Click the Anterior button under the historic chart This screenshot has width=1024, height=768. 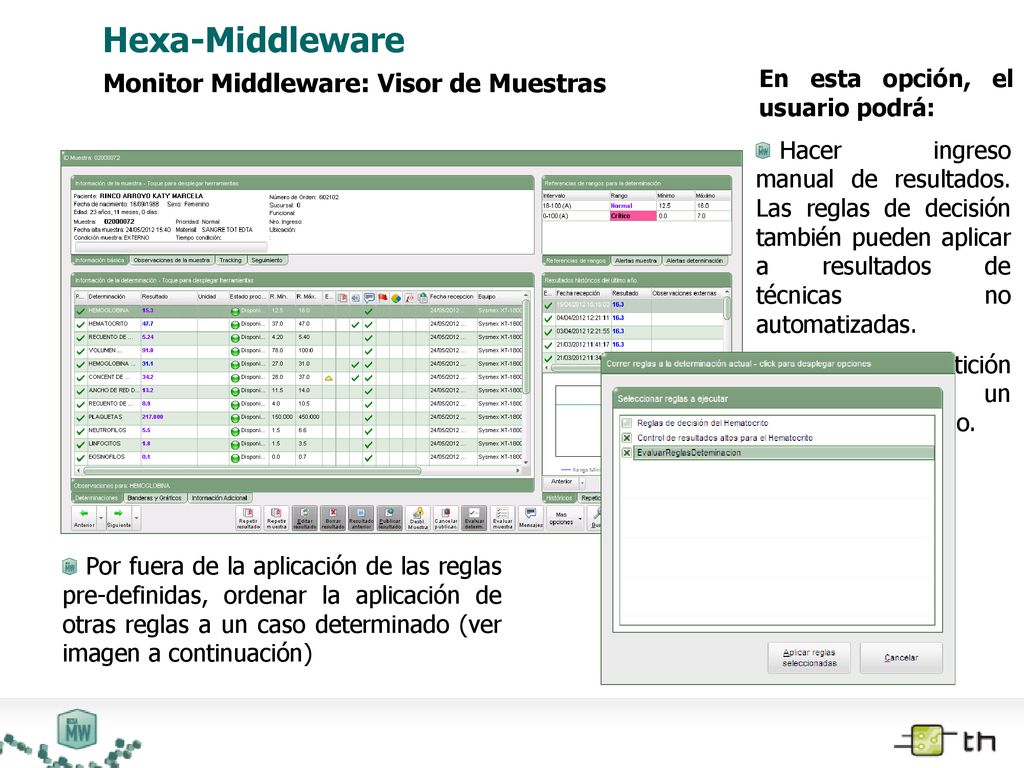pos(562,482)
